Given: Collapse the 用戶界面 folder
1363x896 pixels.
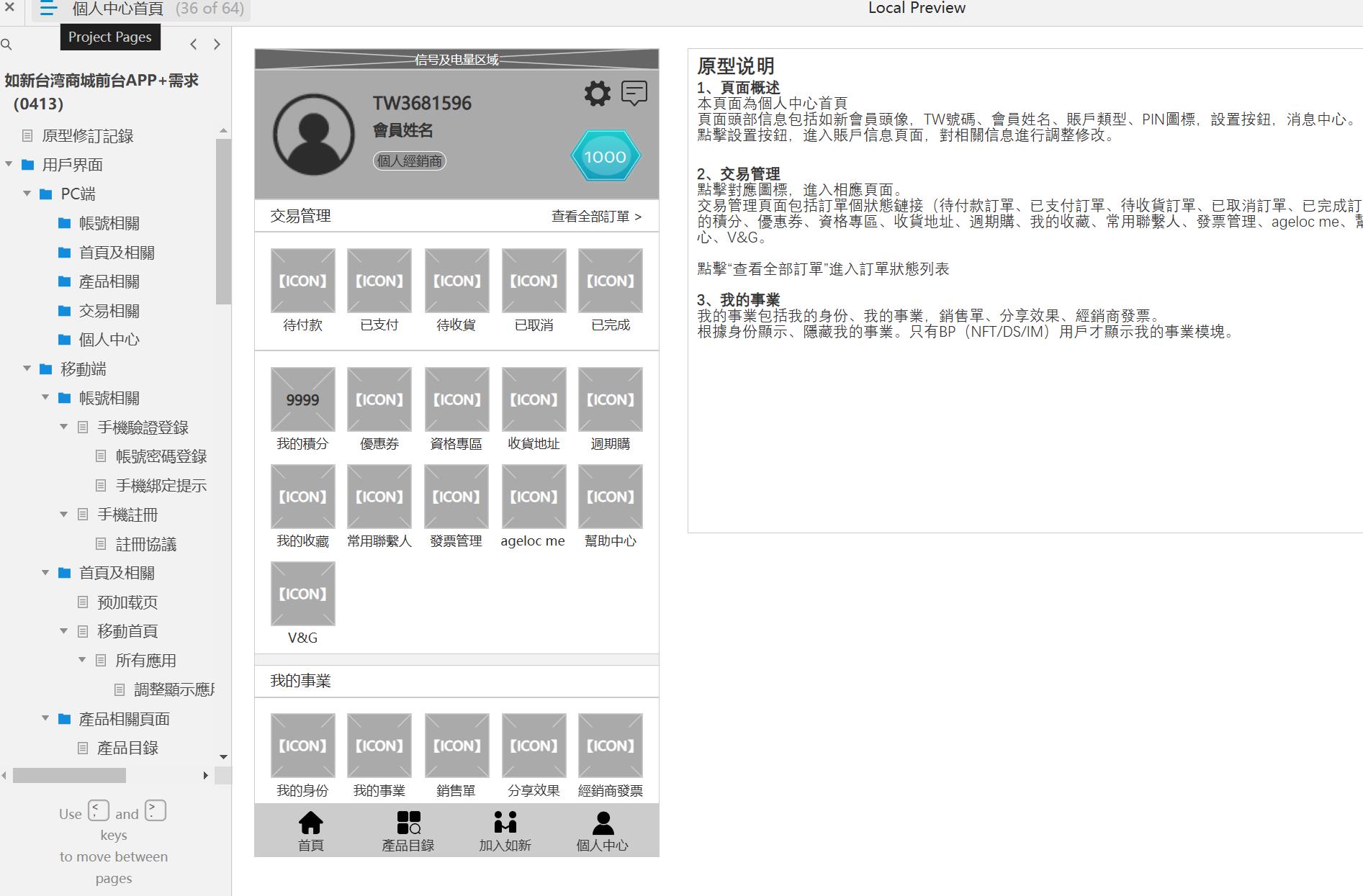Looking at the screenshot, I should point(9,165).
